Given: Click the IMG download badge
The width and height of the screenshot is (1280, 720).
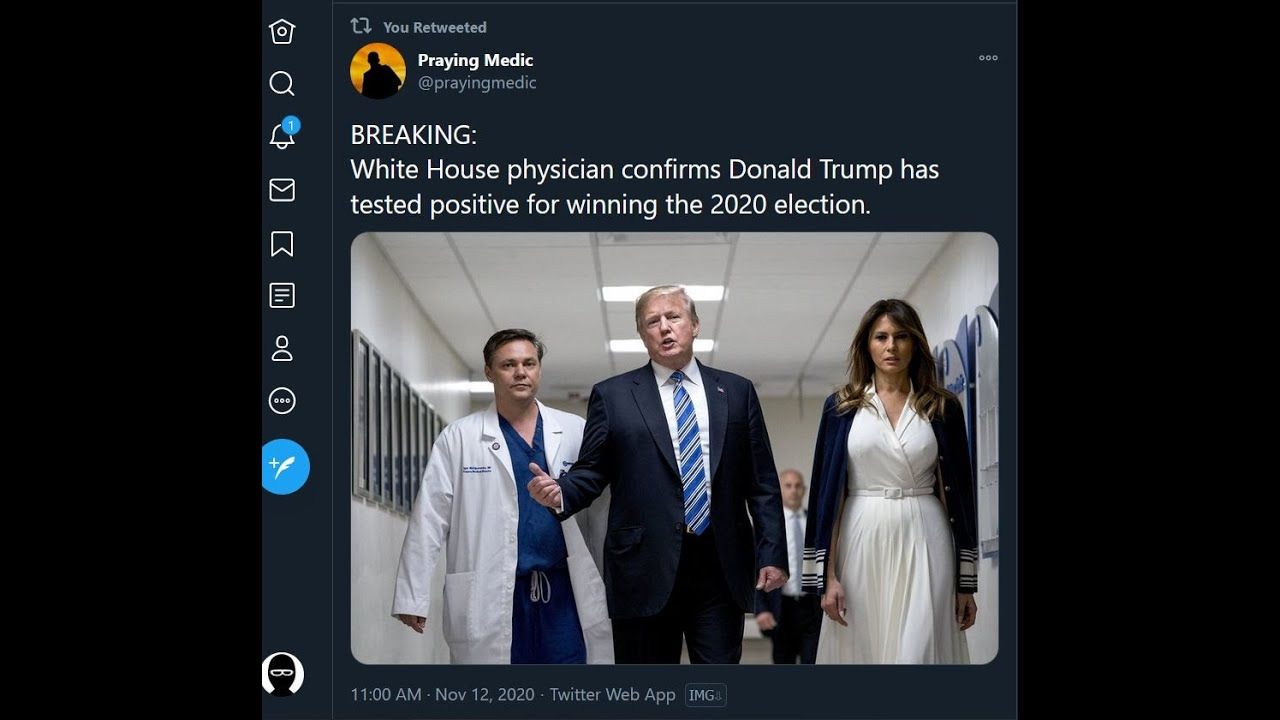Looking at the screenshot, I should pyautogui.click(x=705, y=695).
